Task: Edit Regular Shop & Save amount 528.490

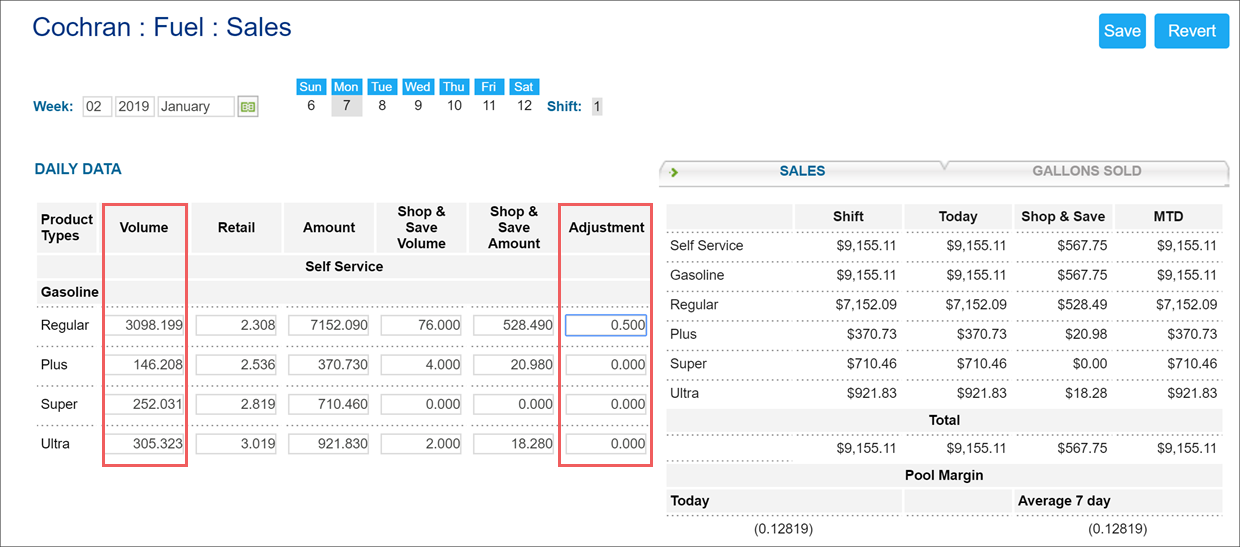Action: (x=515, y=325)
